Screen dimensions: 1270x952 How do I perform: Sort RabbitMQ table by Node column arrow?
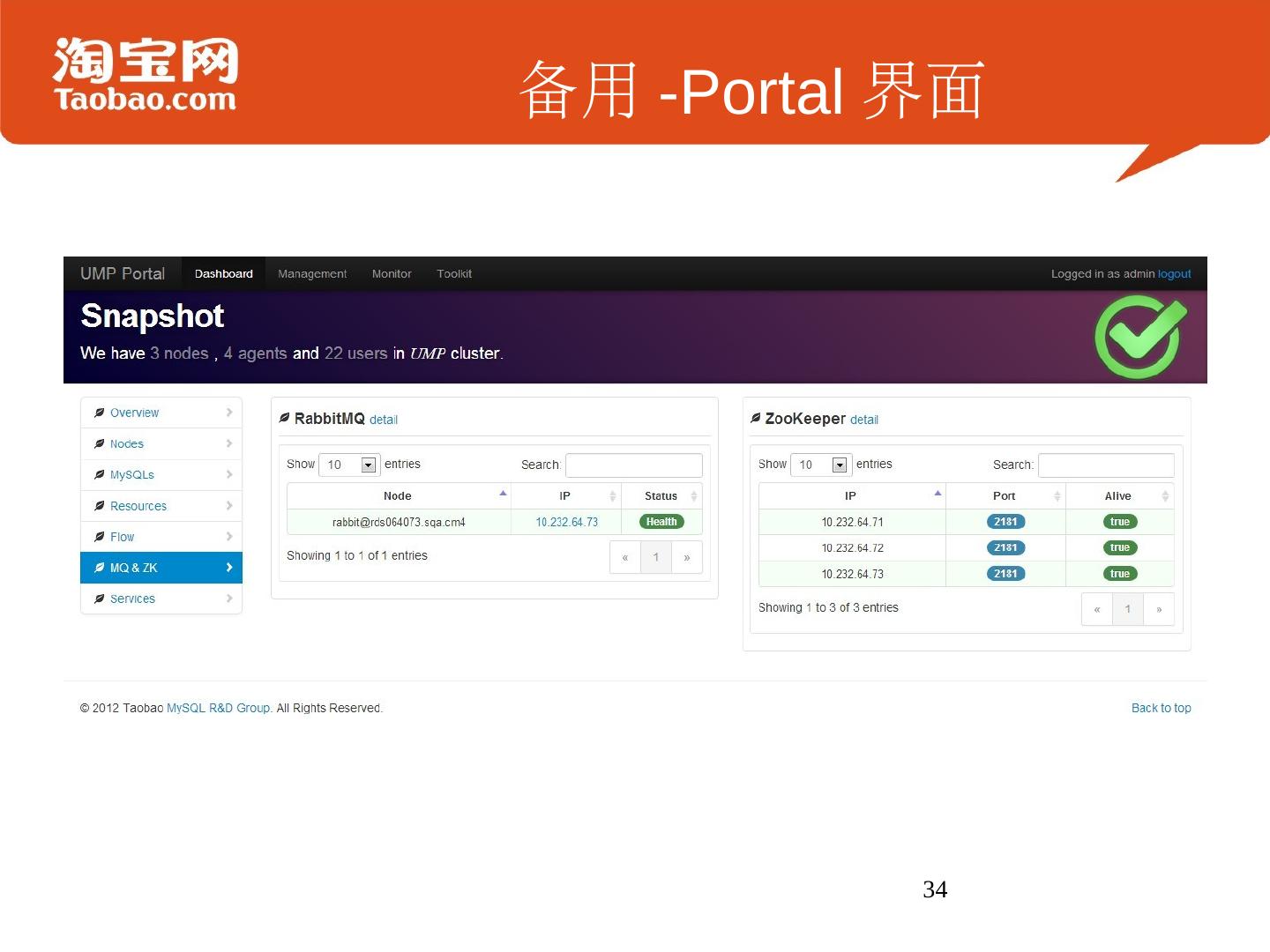503,495
